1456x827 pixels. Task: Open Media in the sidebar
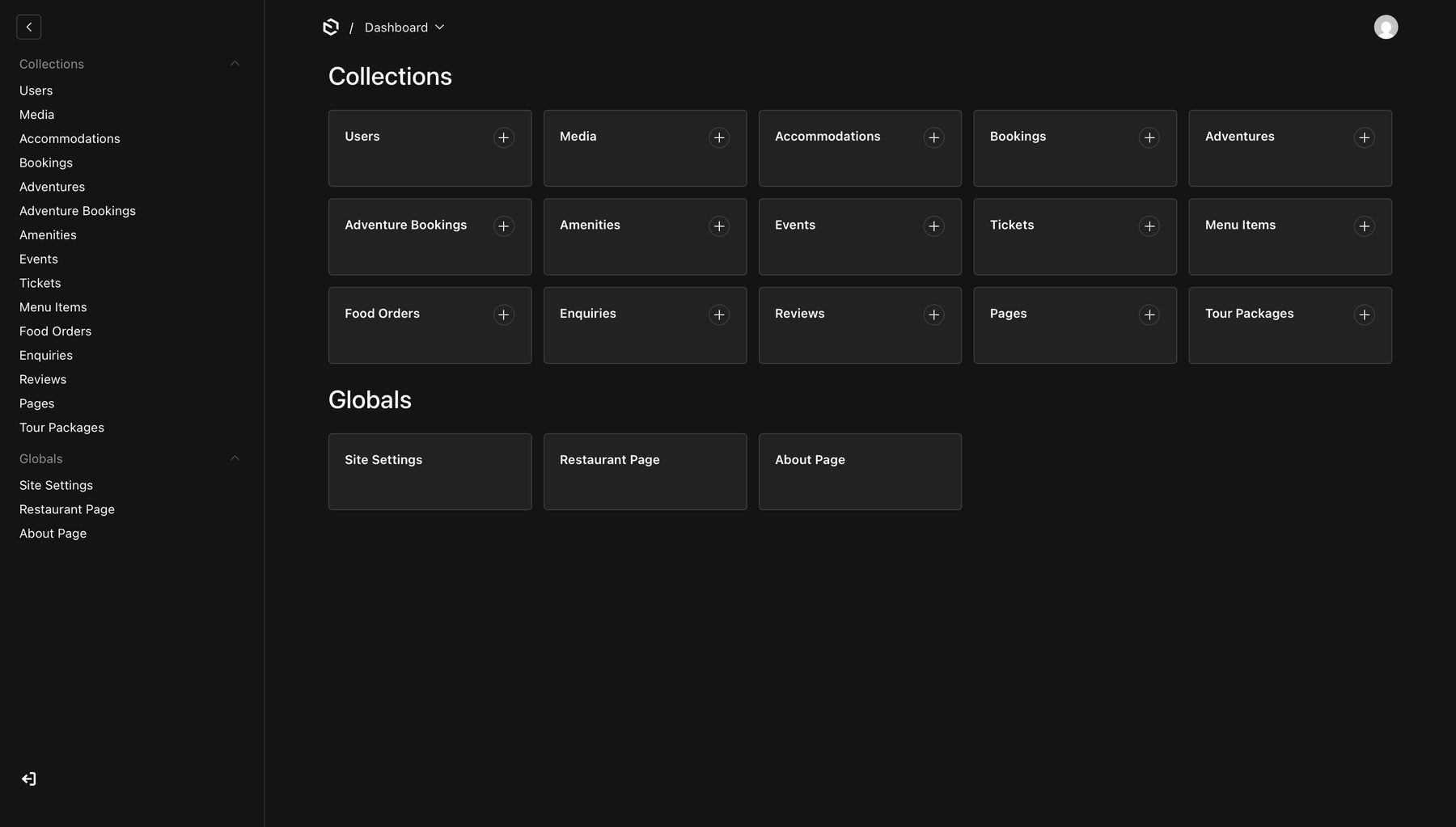coord(37,115)
